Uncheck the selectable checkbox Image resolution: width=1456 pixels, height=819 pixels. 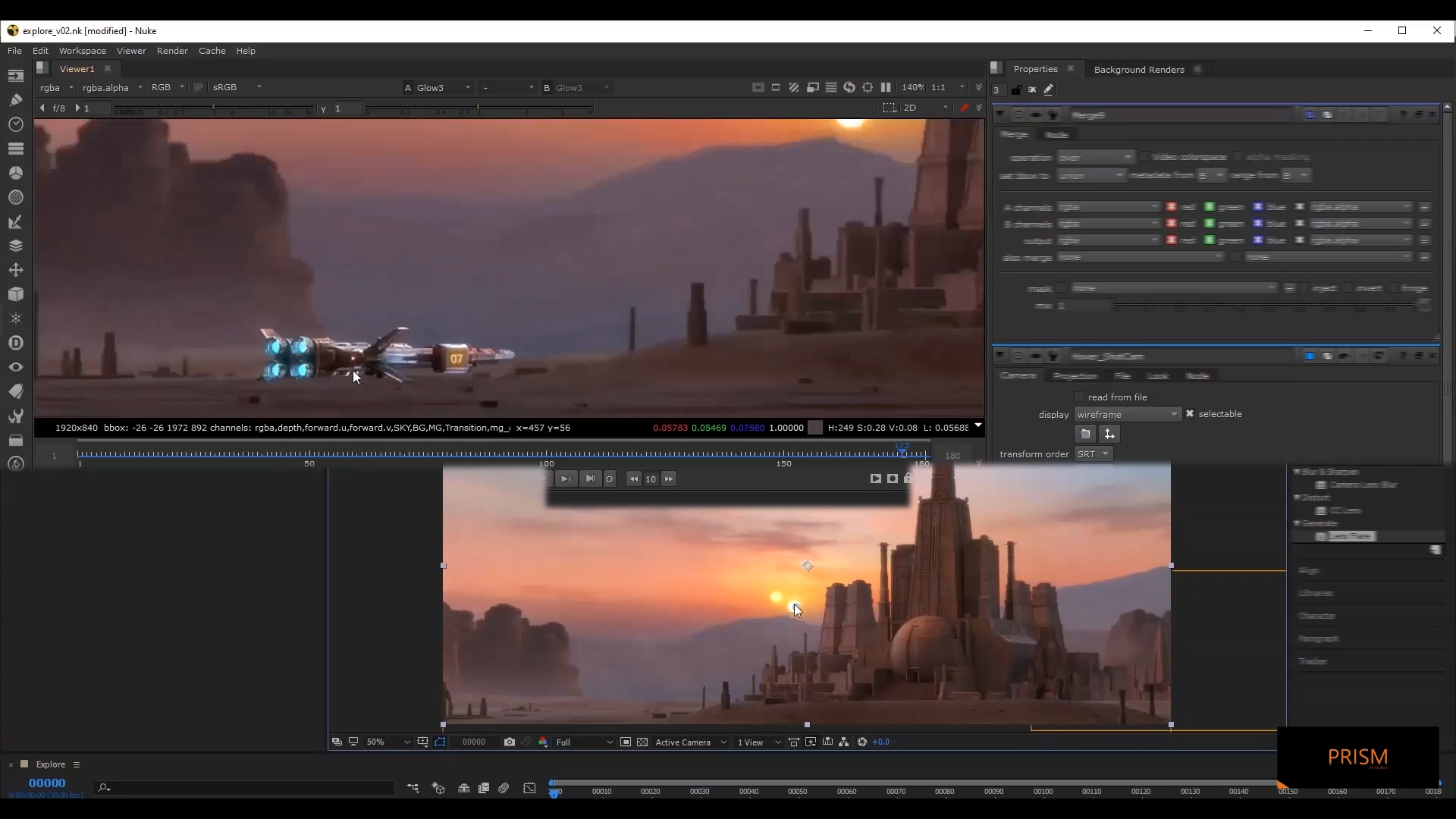tap(1190, 414)
